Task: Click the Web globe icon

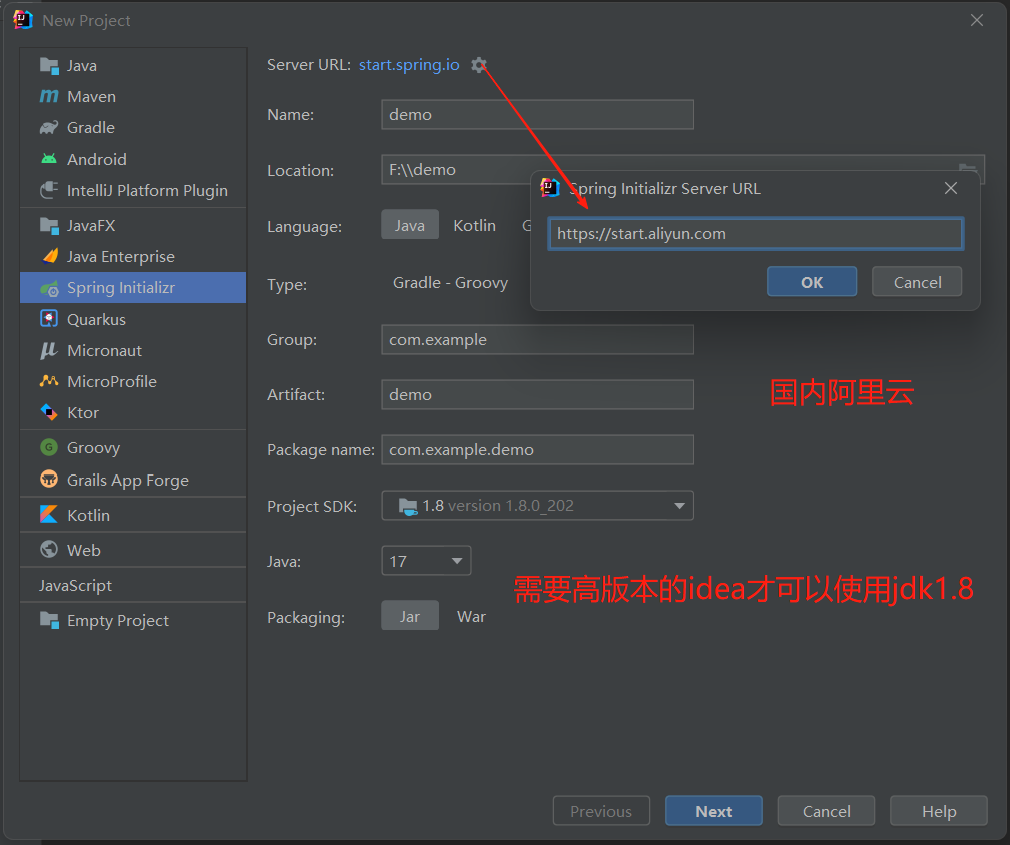Action: click(49, 549)
